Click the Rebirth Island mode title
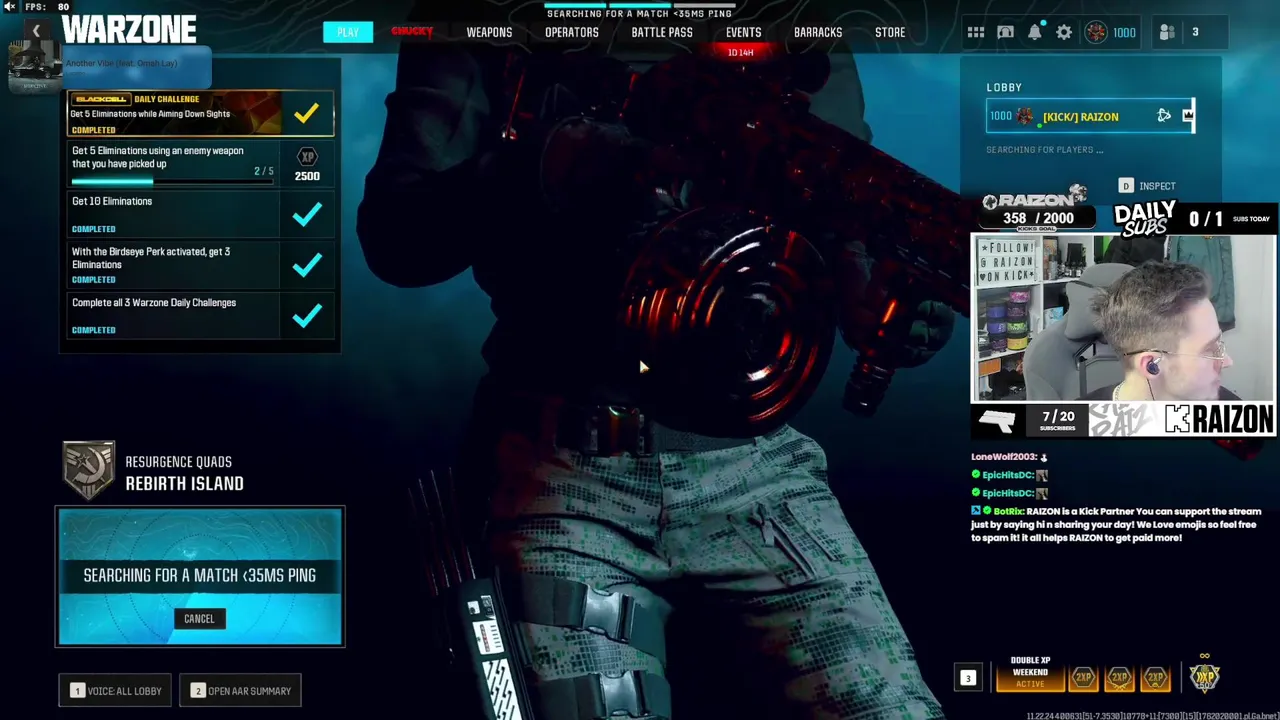 point(184,484)
